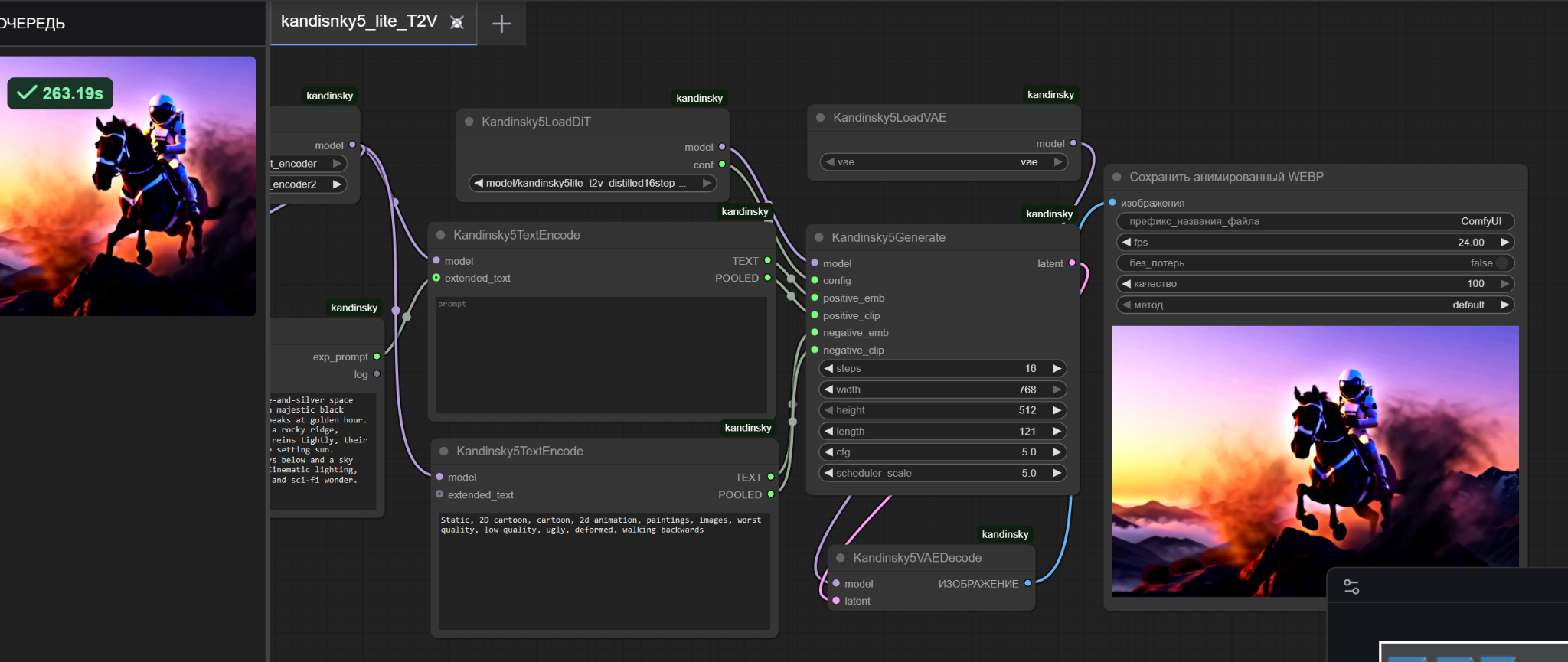Close the kandisnky5_lite_T2V workflow tab
The image size is (1568, 662).
tap(457, 22)
